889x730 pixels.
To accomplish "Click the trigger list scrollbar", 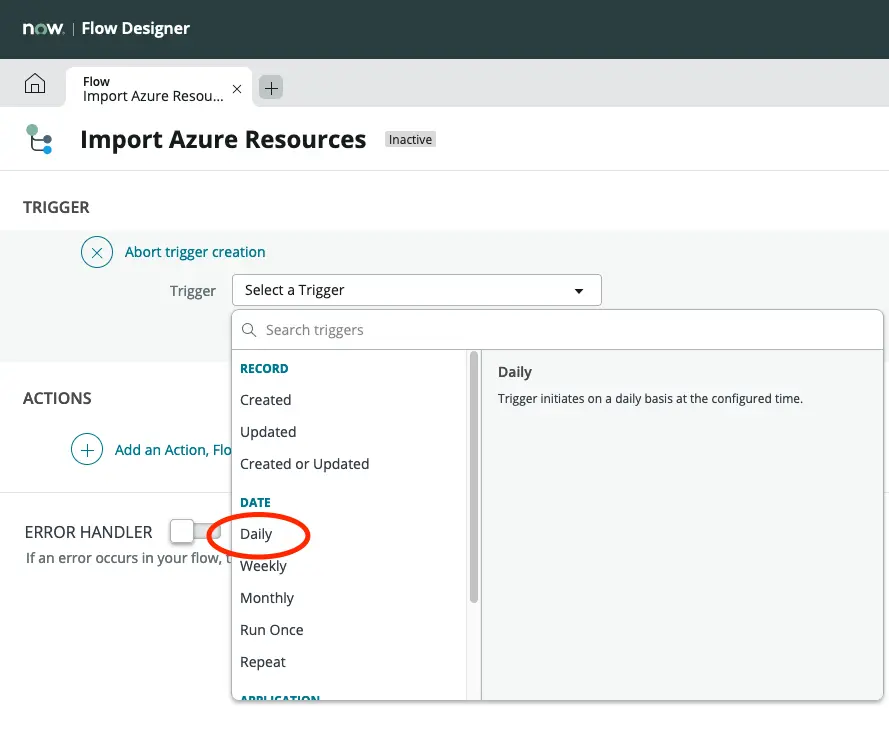I will tap(474, 480).
